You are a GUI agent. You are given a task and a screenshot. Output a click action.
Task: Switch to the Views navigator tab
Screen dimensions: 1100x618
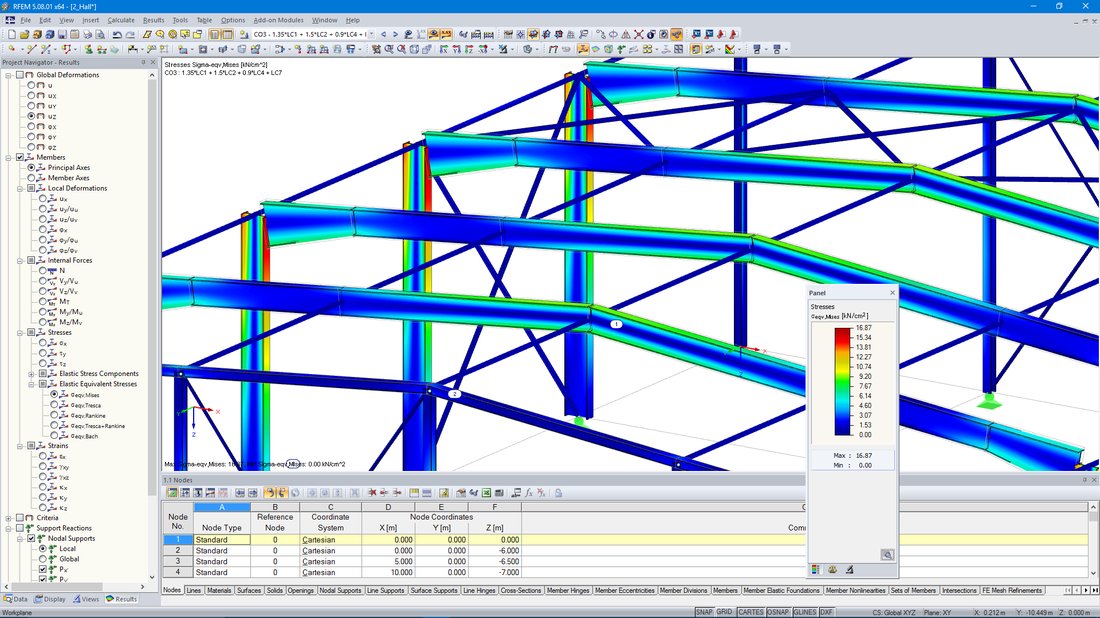tap(86, 599)
